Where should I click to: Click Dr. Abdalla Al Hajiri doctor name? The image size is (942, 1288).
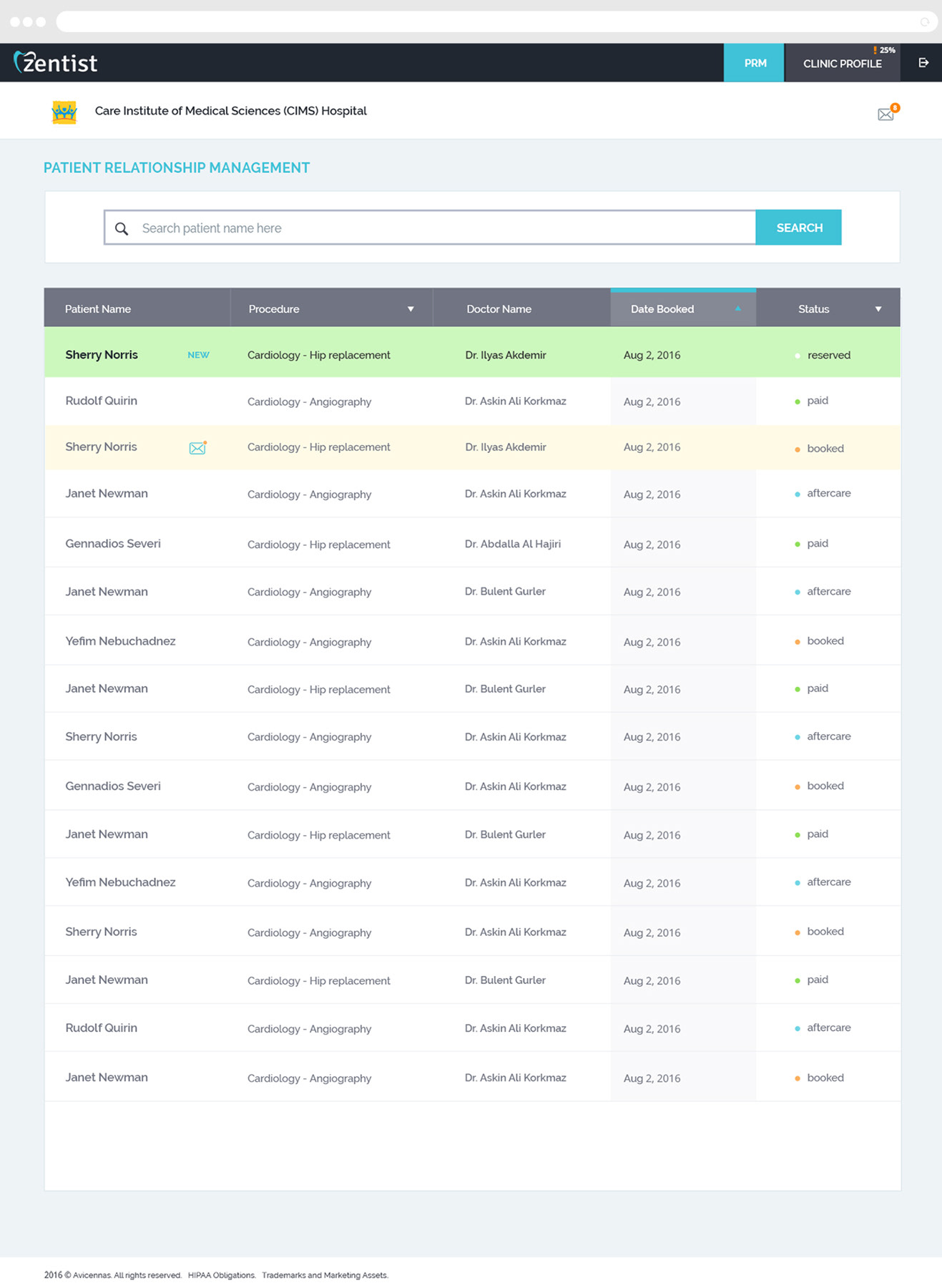pyautogui.click(x=513, y=544)
